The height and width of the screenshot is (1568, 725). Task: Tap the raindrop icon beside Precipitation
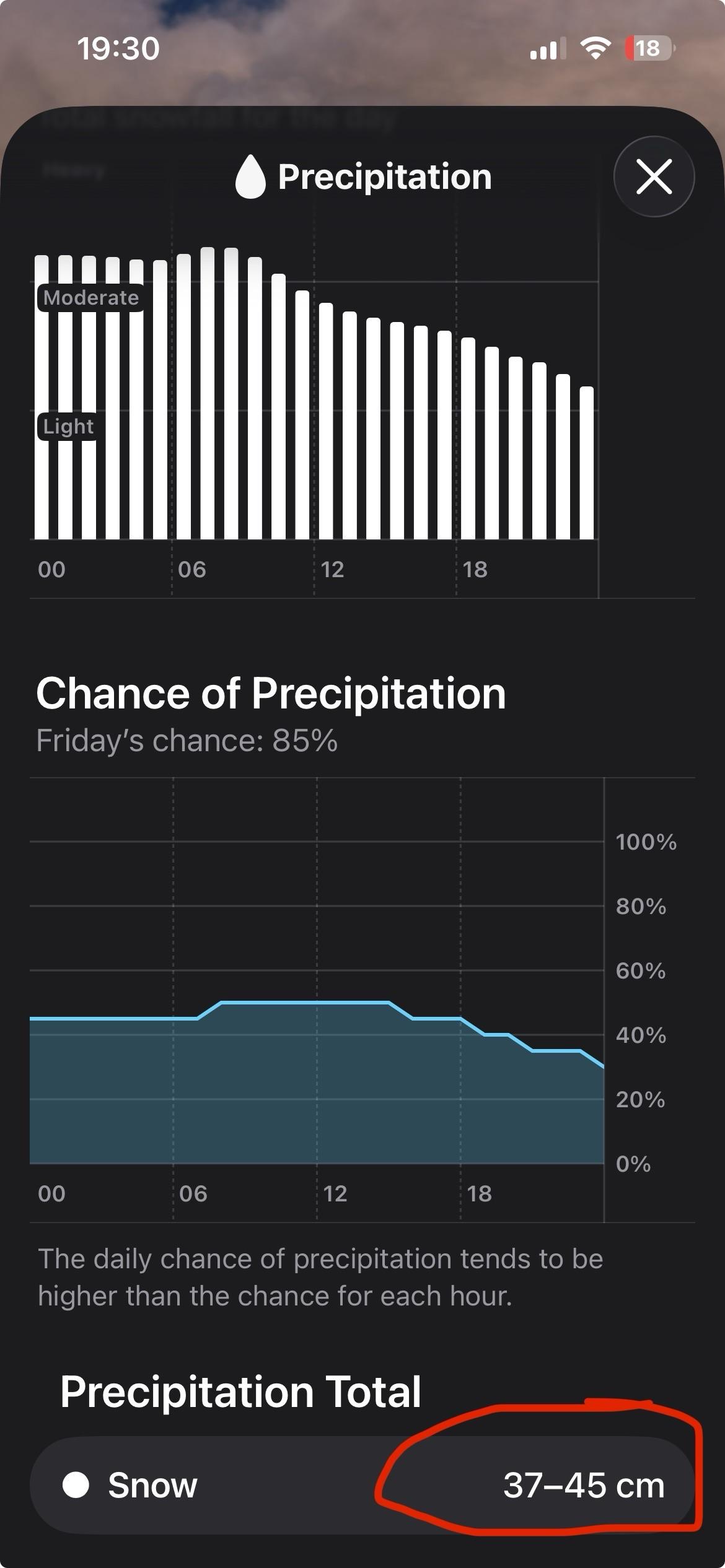click(x=250, y=177)
